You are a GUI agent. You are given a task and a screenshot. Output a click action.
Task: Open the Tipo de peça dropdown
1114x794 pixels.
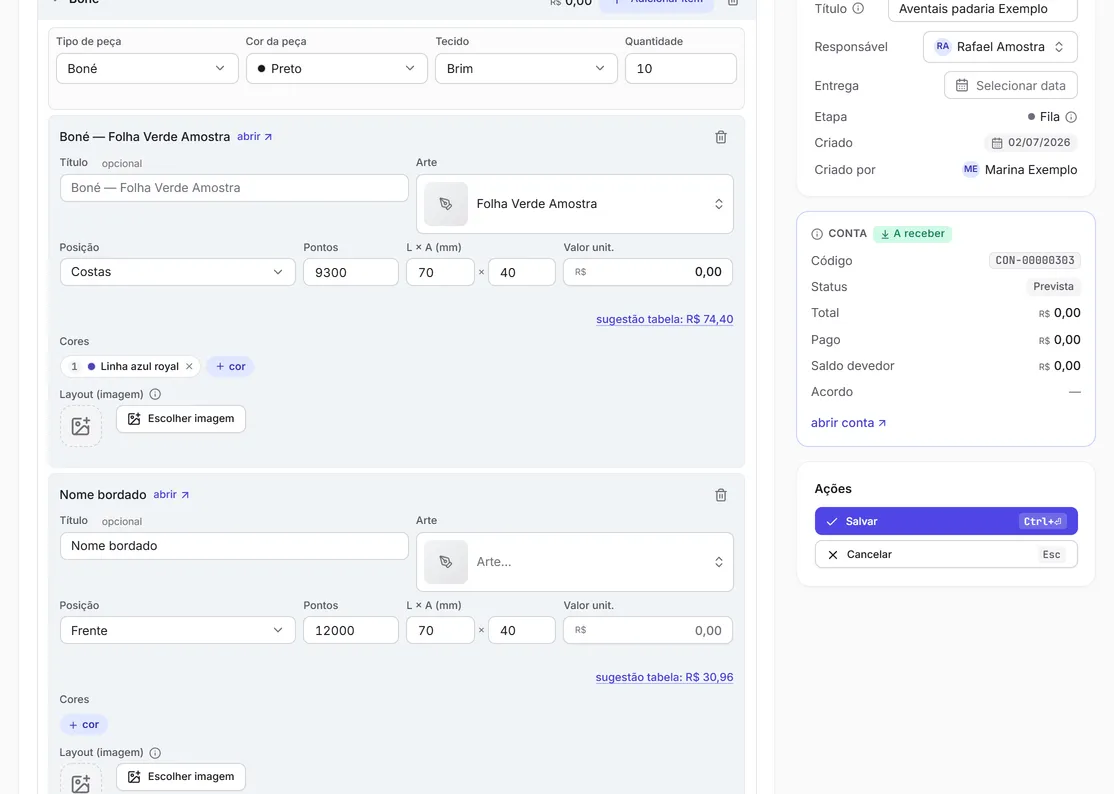point(147,69)
